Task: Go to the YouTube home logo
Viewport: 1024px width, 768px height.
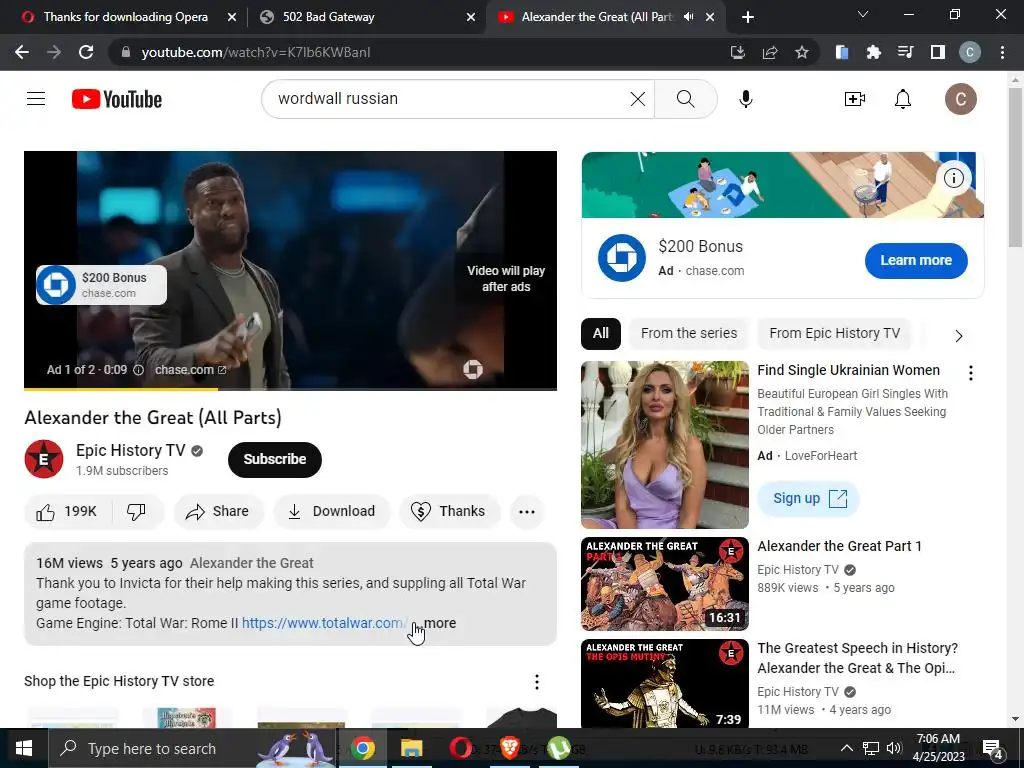Action: coord(117,99)
